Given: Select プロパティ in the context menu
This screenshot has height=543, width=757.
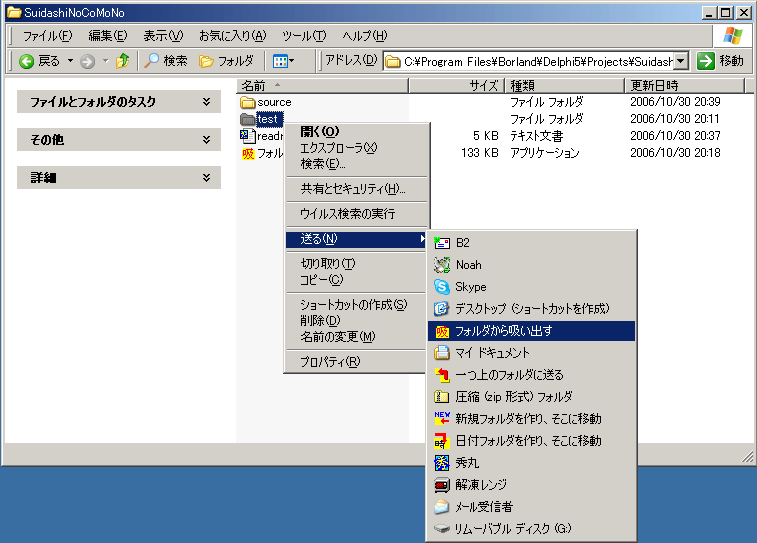Looking at the screenshot, I should tap(330, 362).
